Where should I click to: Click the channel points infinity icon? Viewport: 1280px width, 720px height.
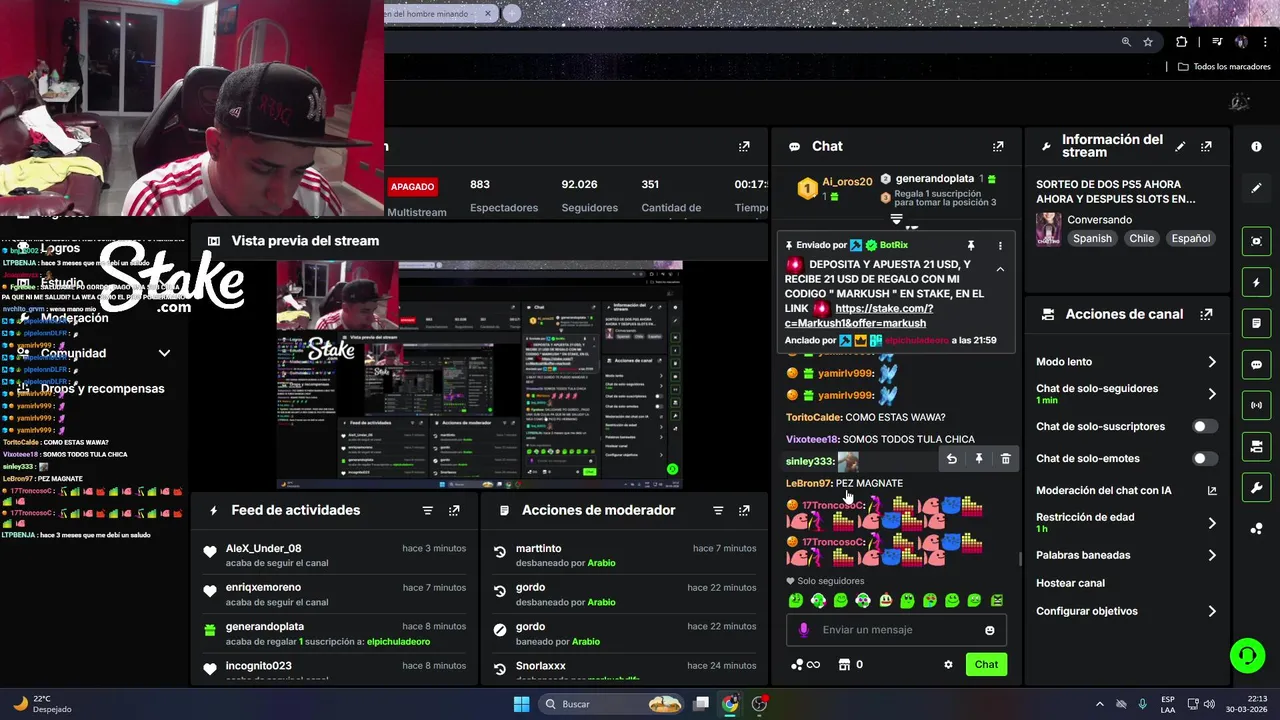coord(805,664)
